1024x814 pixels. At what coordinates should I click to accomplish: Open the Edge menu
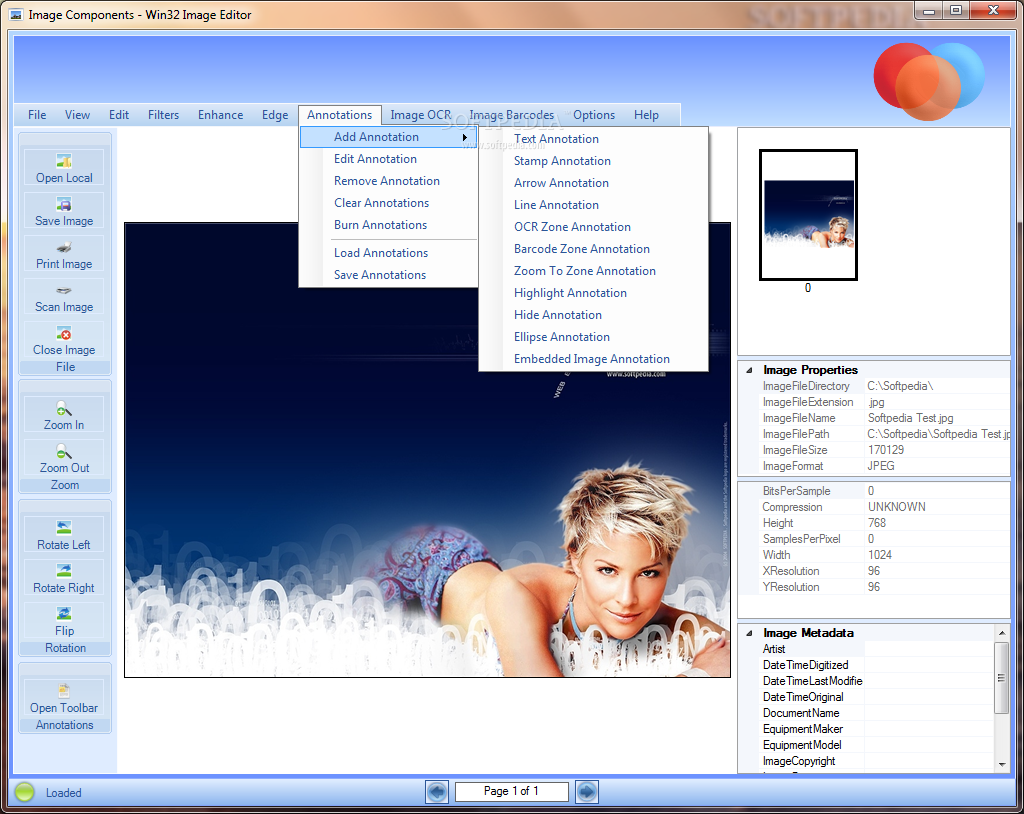tap(275, 115)
